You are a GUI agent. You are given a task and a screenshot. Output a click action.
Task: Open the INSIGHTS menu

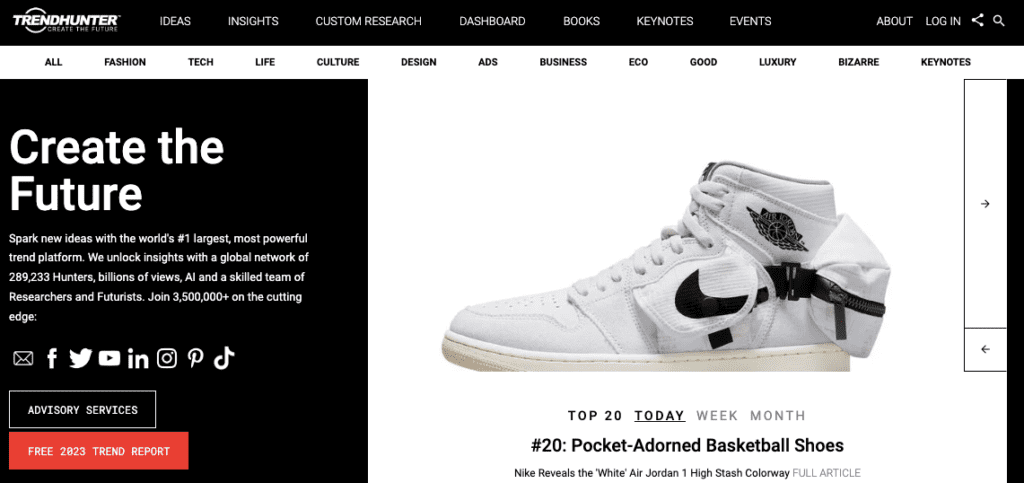click(x=253, y=21)
